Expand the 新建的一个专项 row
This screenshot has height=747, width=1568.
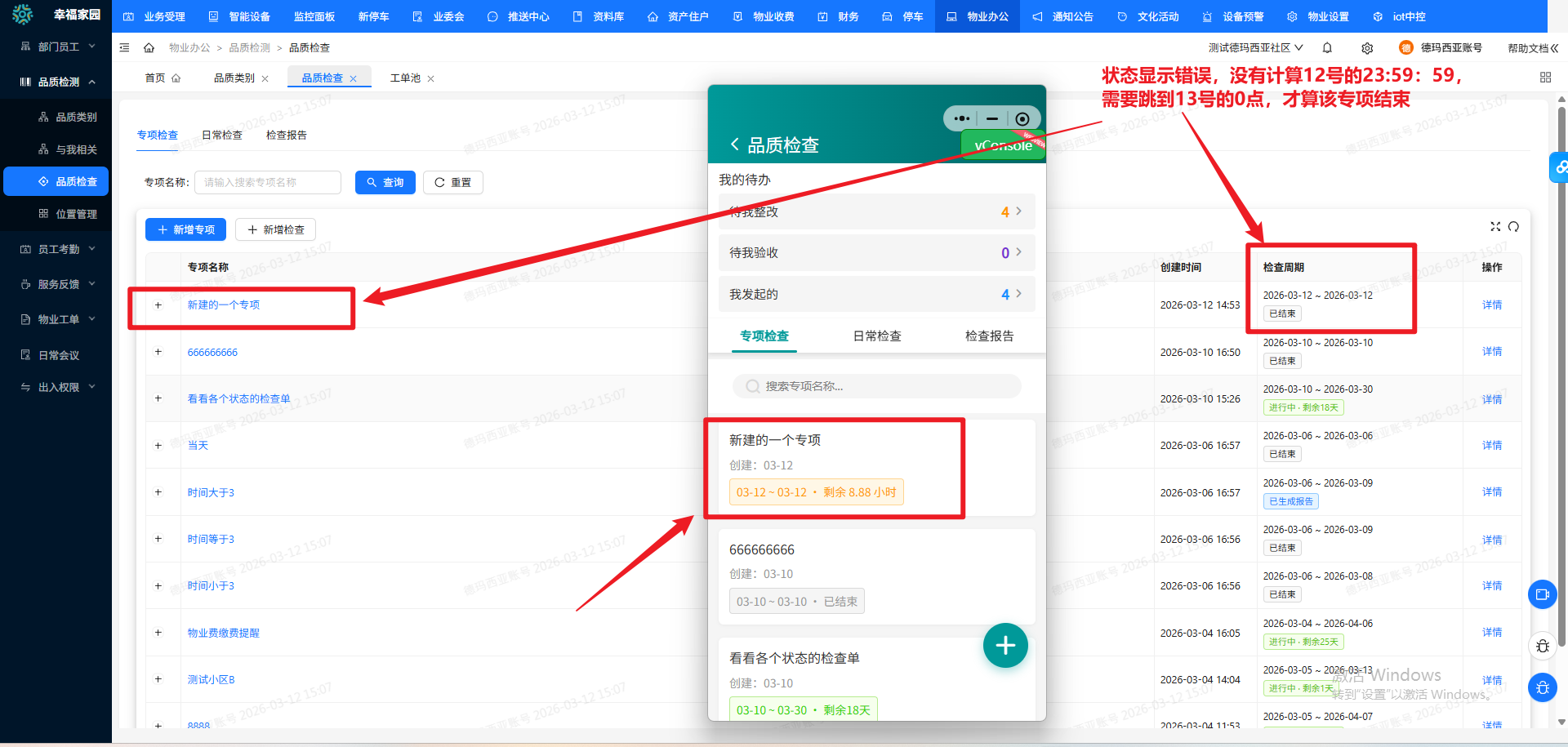pos(158,305)
